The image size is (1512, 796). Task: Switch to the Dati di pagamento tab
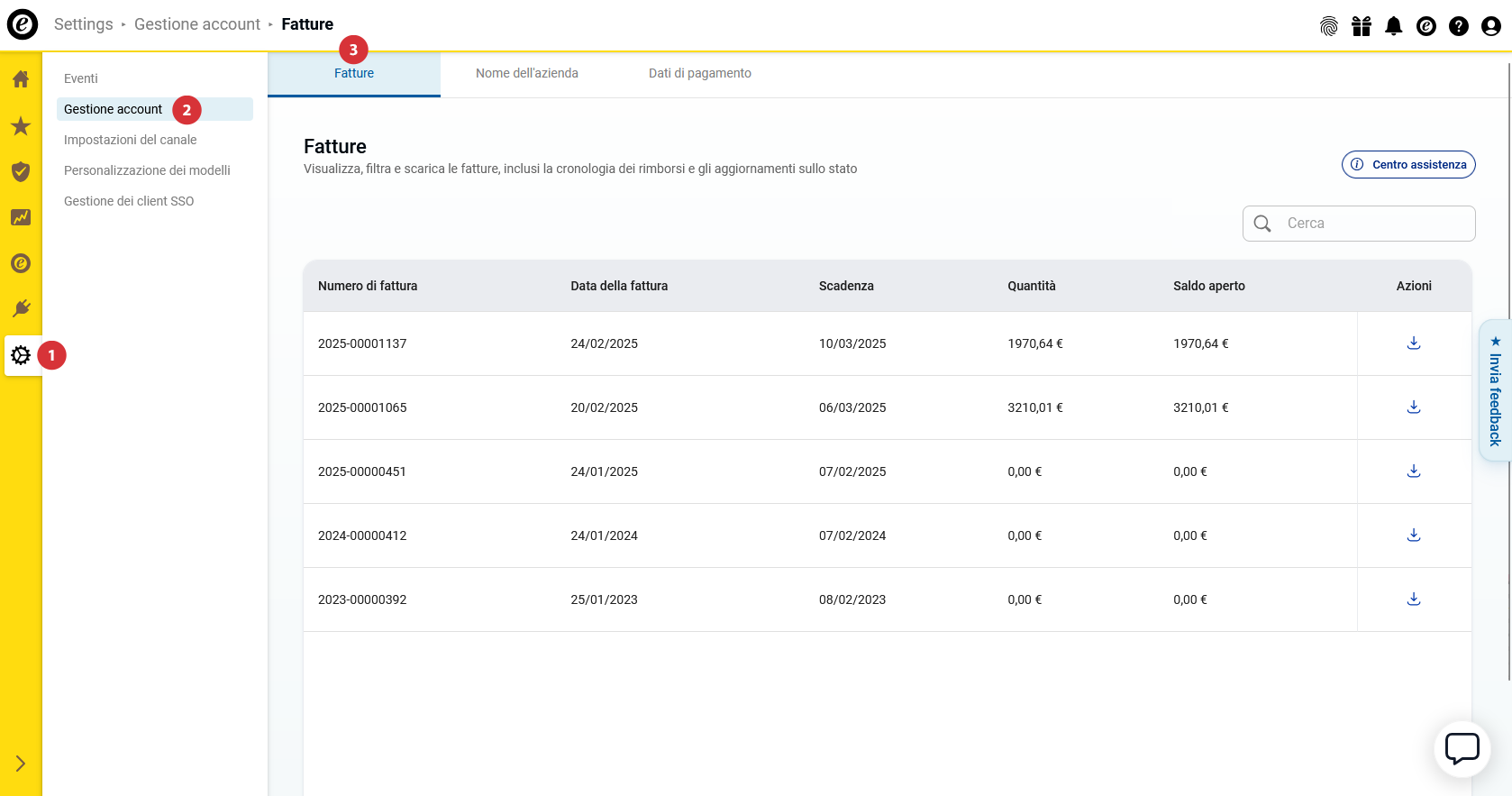coord(699,73)
